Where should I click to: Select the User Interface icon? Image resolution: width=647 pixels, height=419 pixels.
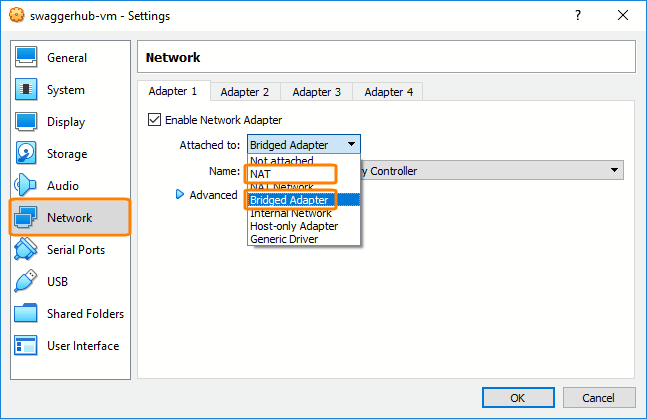(27, 346)
